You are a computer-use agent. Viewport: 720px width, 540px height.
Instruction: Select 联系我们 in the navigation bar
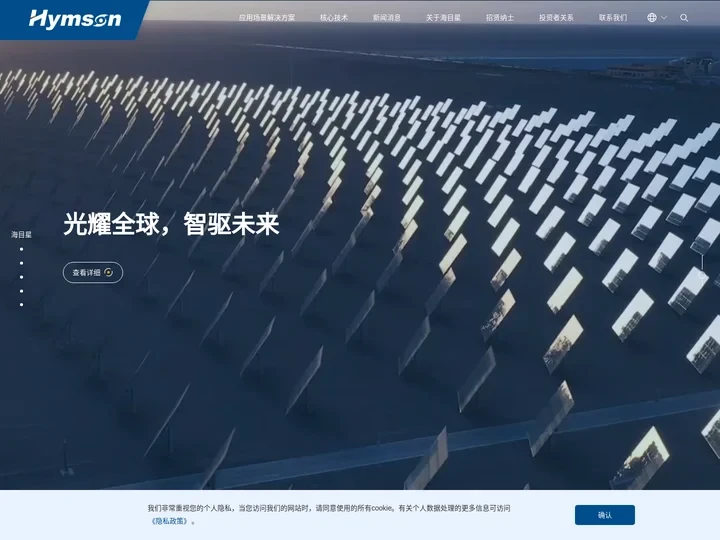(613, 17)
